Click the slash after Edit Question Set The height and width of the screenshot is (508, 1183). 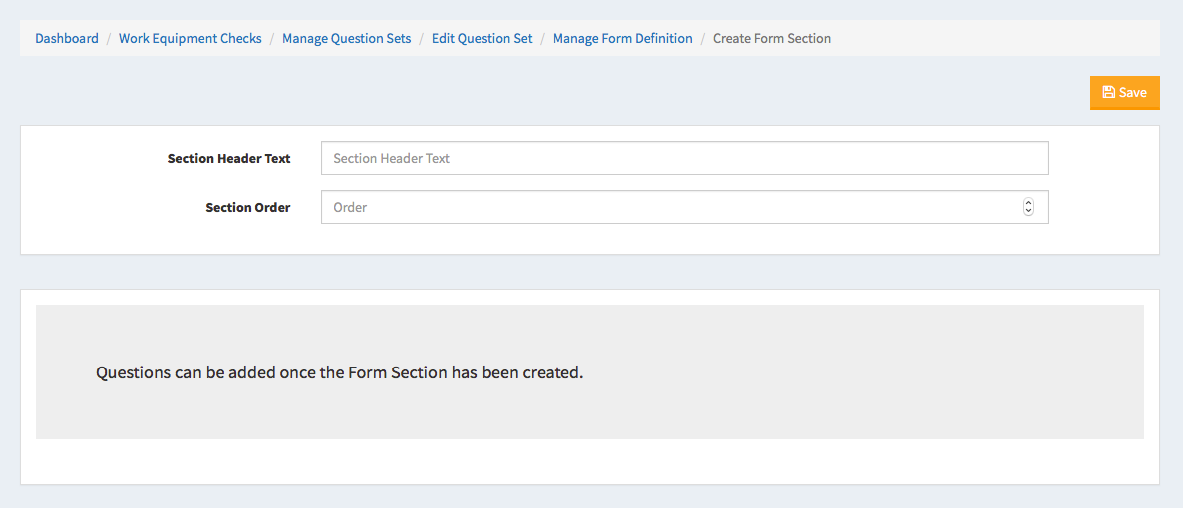click(x=542, y=38)
